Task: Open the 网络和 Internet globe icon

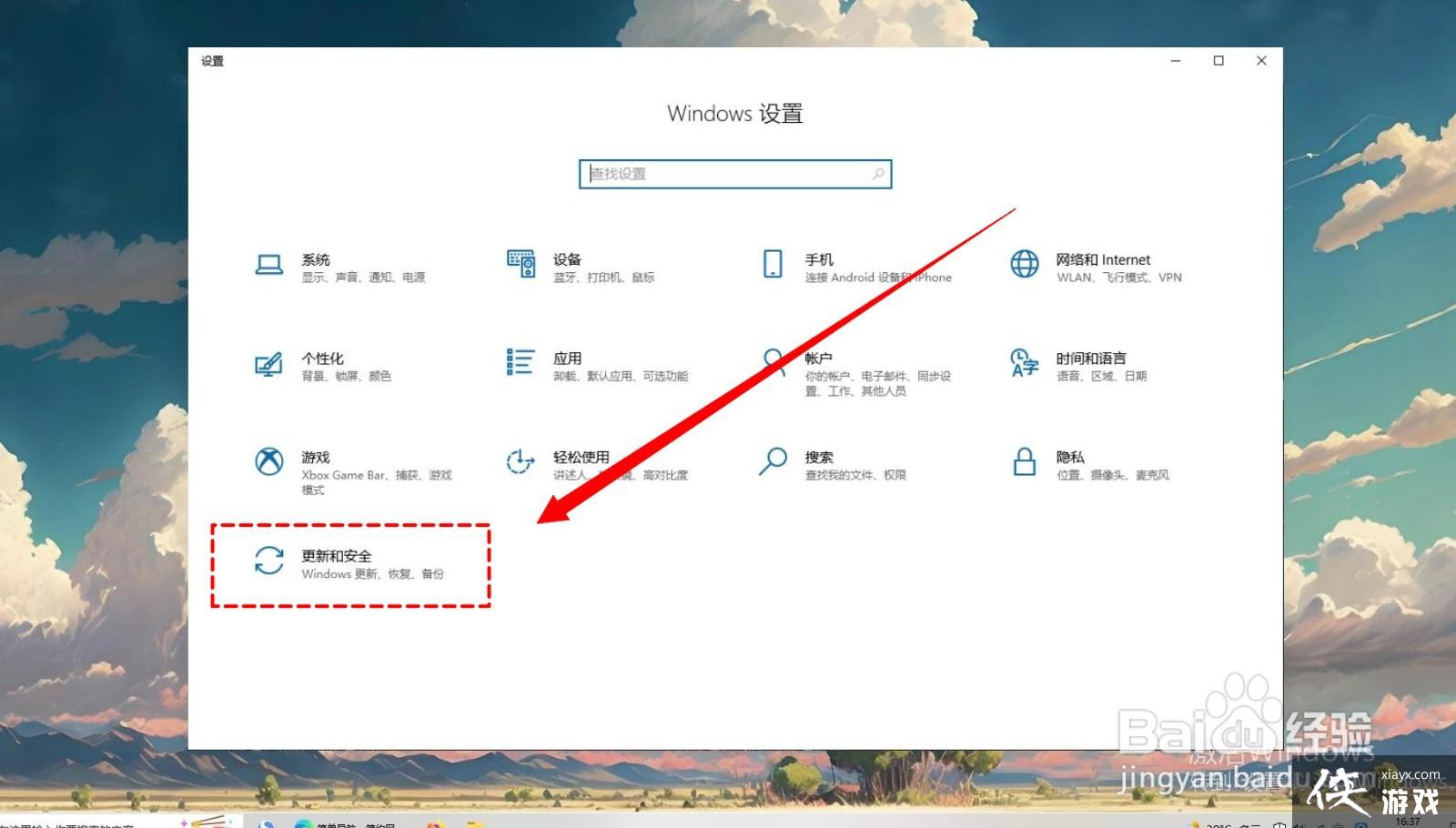Action: 1025,264
